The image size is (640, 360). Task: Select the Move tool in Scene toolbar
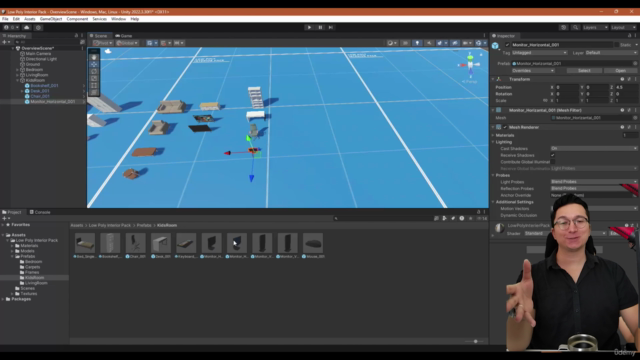(x=94, y=64)
